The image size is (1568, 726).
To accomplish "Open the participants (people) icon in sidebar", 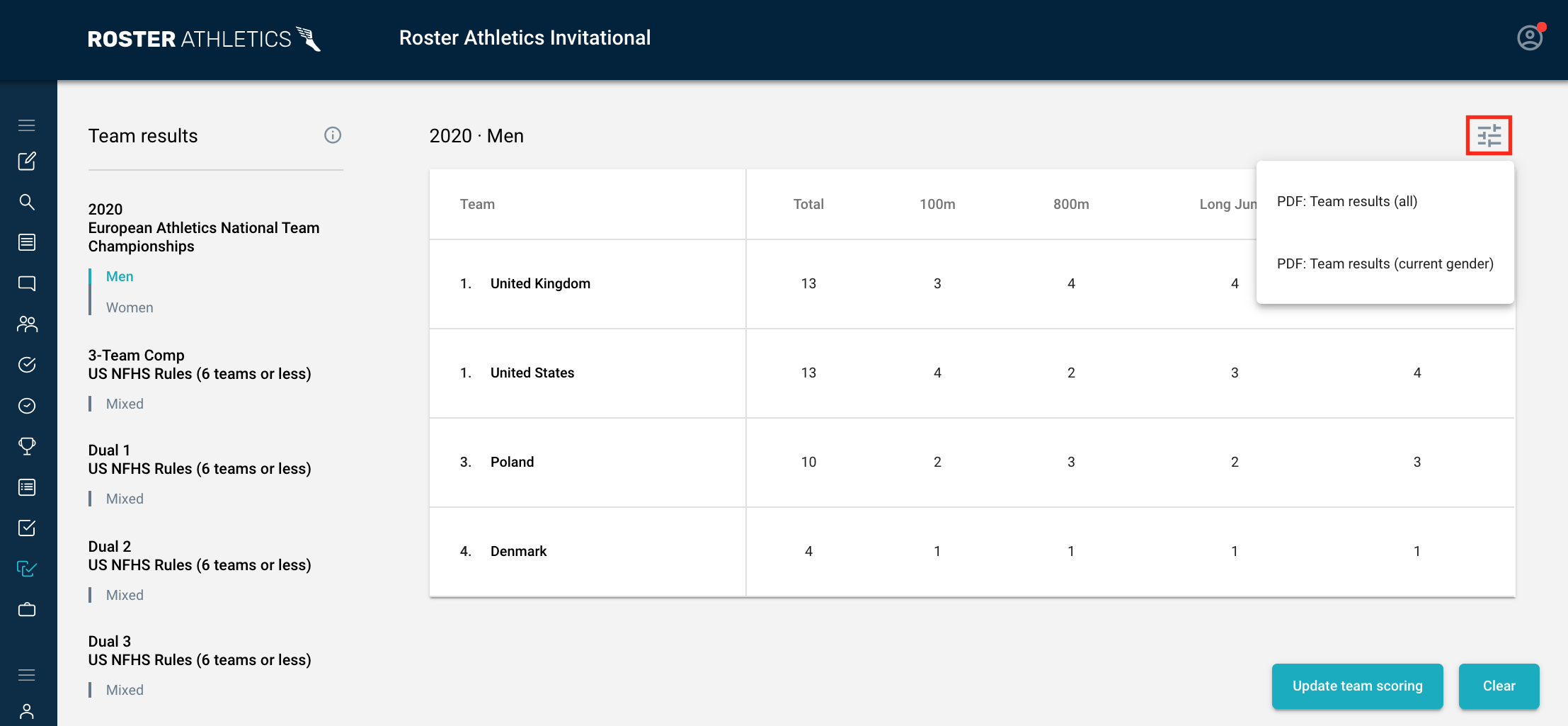I will point(27,324).
